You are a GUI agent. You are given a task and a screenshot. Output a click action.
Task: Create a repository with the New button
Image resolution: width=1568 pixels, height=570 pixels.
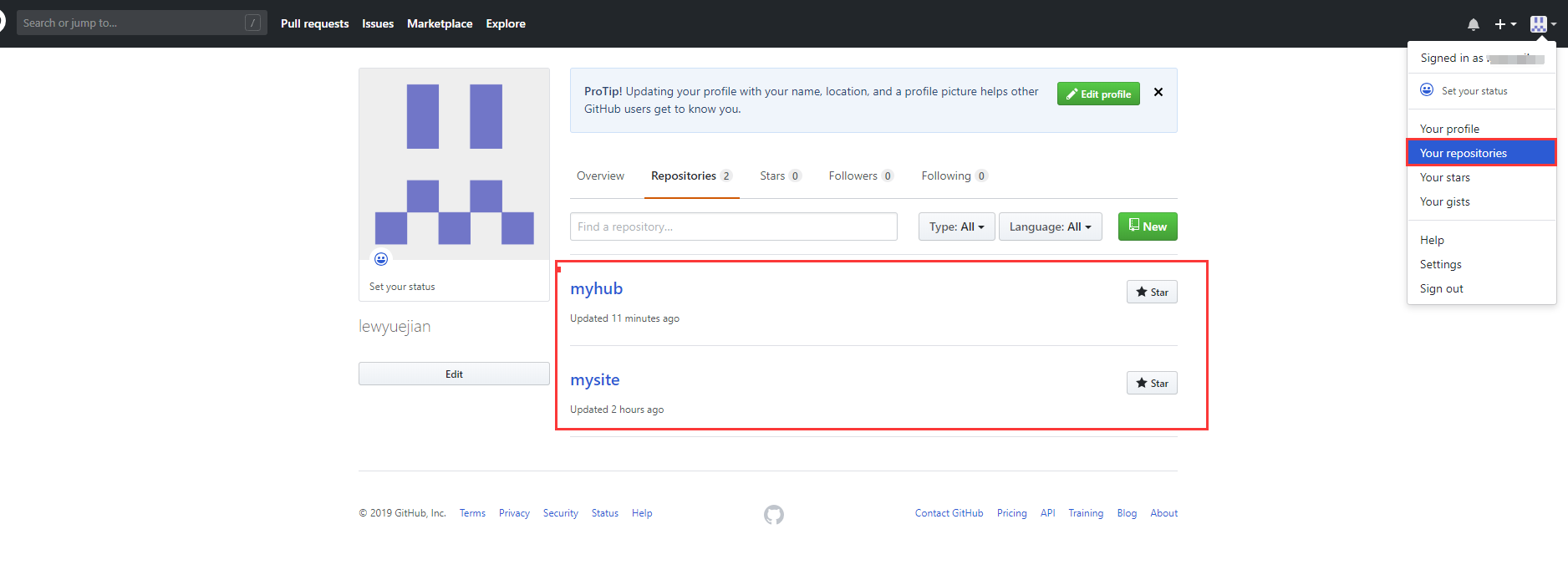point(1148,226)
